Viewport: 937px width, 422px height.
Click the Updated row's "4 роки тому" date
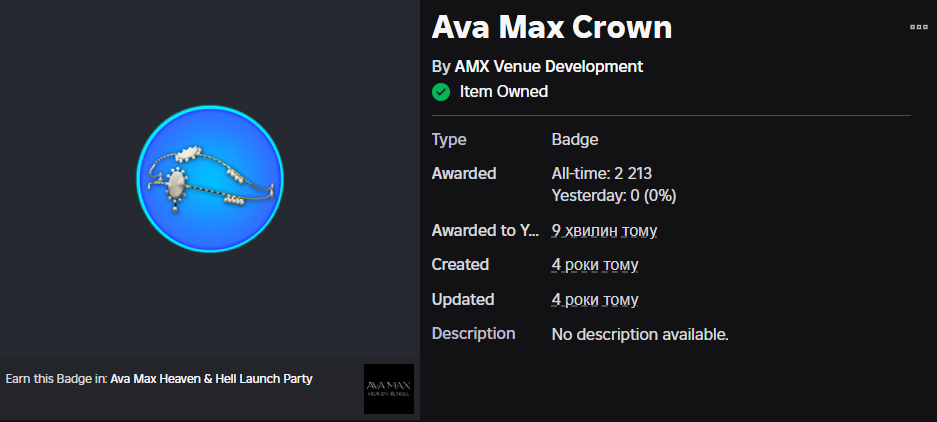[595, 299]
